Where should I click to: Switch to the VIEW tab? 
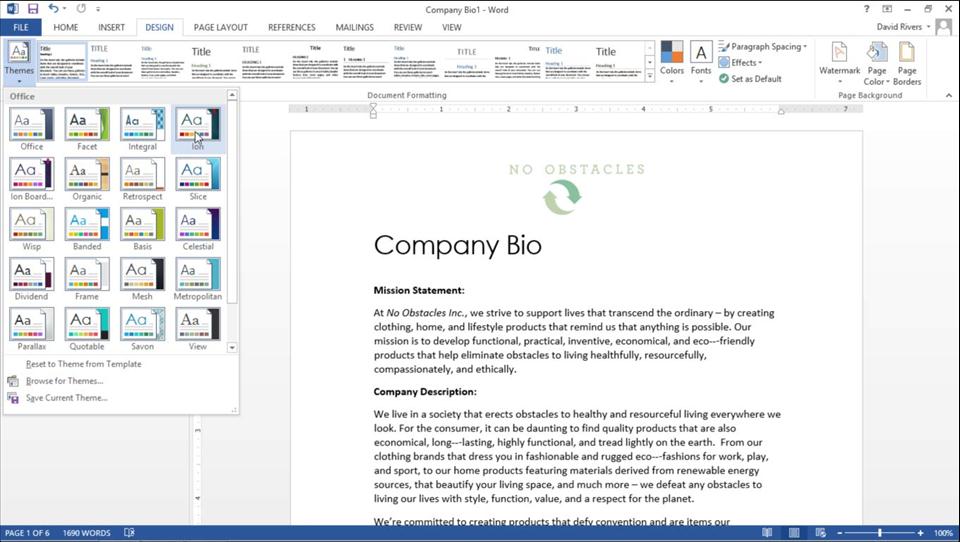452,28
